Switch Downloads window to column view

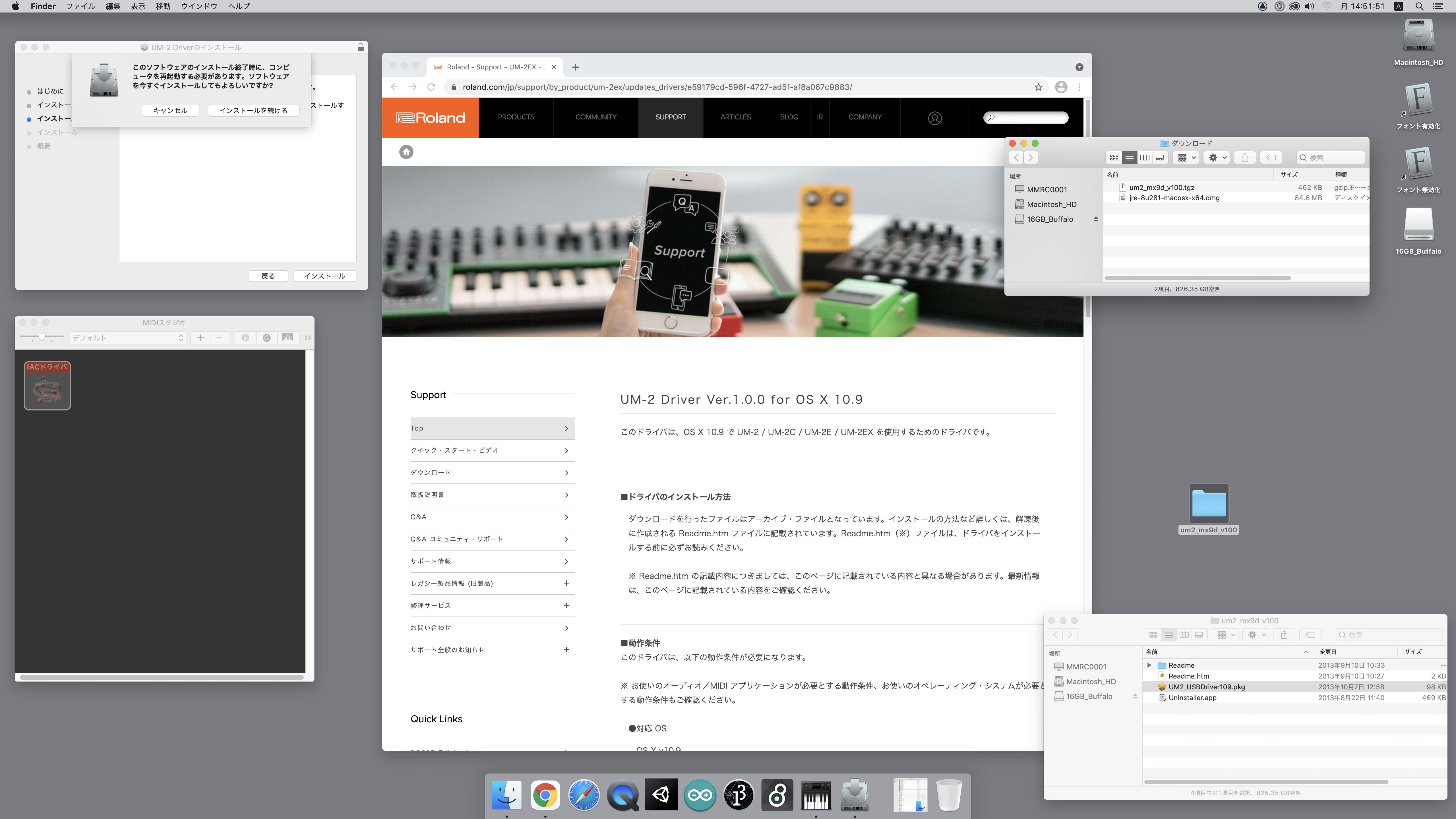coord(1145,158)
